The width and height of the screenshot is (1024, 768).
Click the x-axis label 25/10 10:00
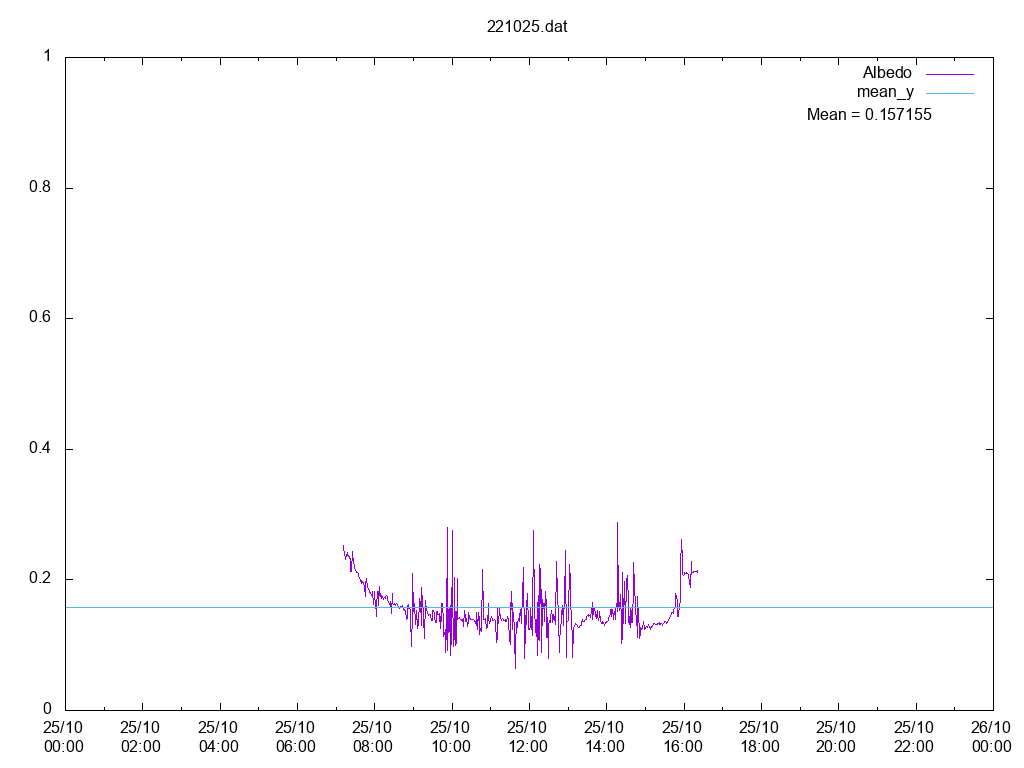[x=450, y=737]
